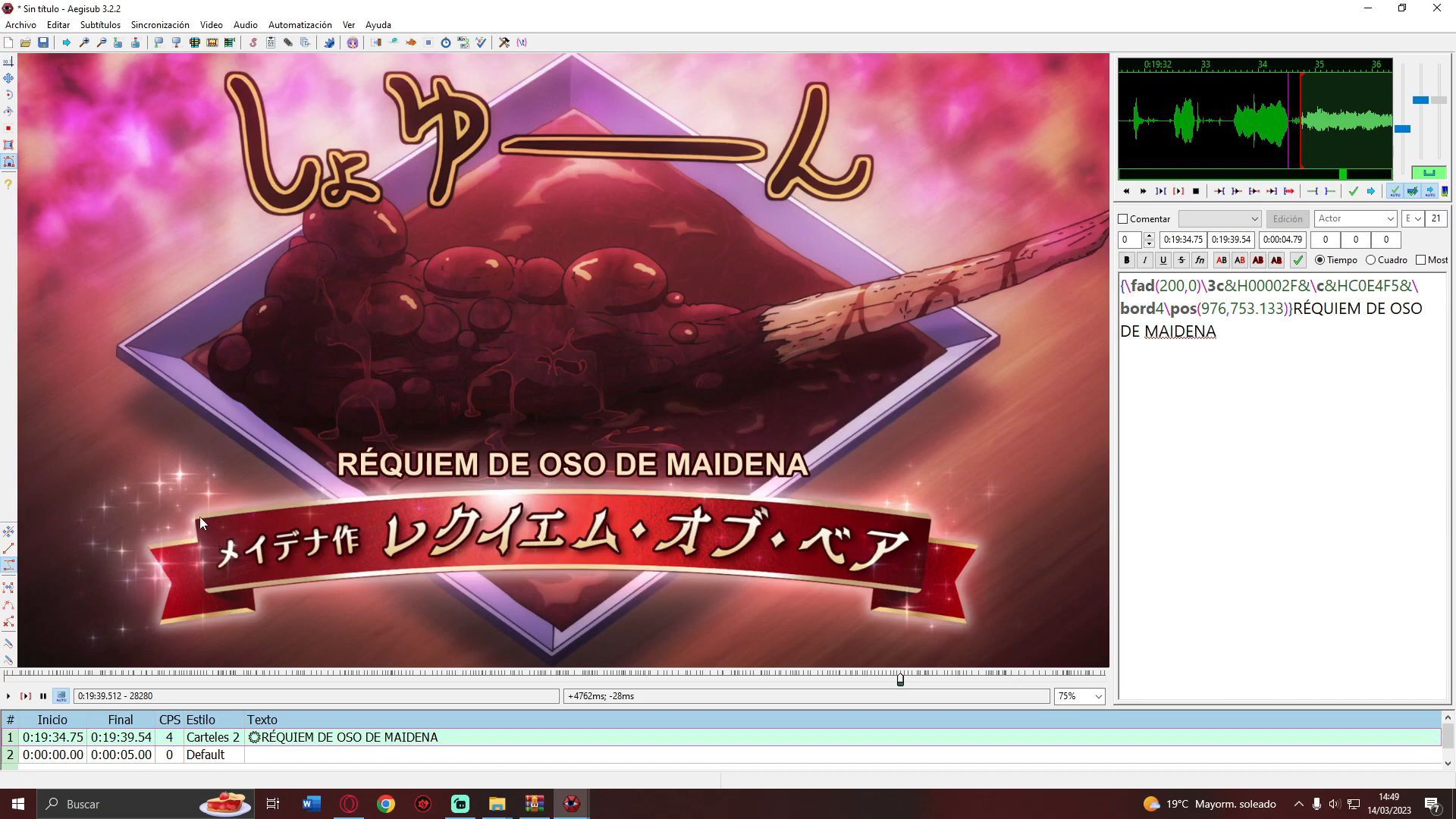Open Google Chrome from the taskbar
Screen dimensions: 1456x819
[x=386, y=804]
